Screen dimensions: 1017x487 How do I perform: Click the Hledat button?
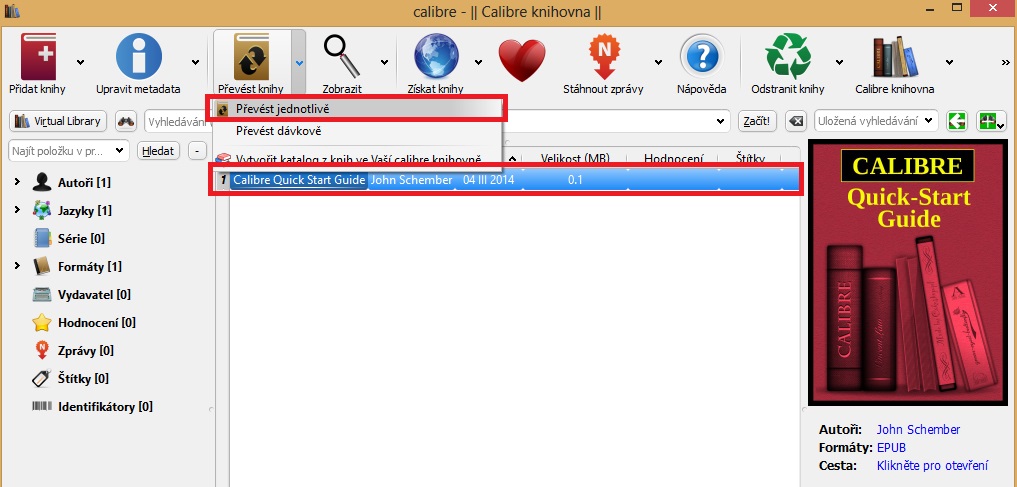point(159,151)
